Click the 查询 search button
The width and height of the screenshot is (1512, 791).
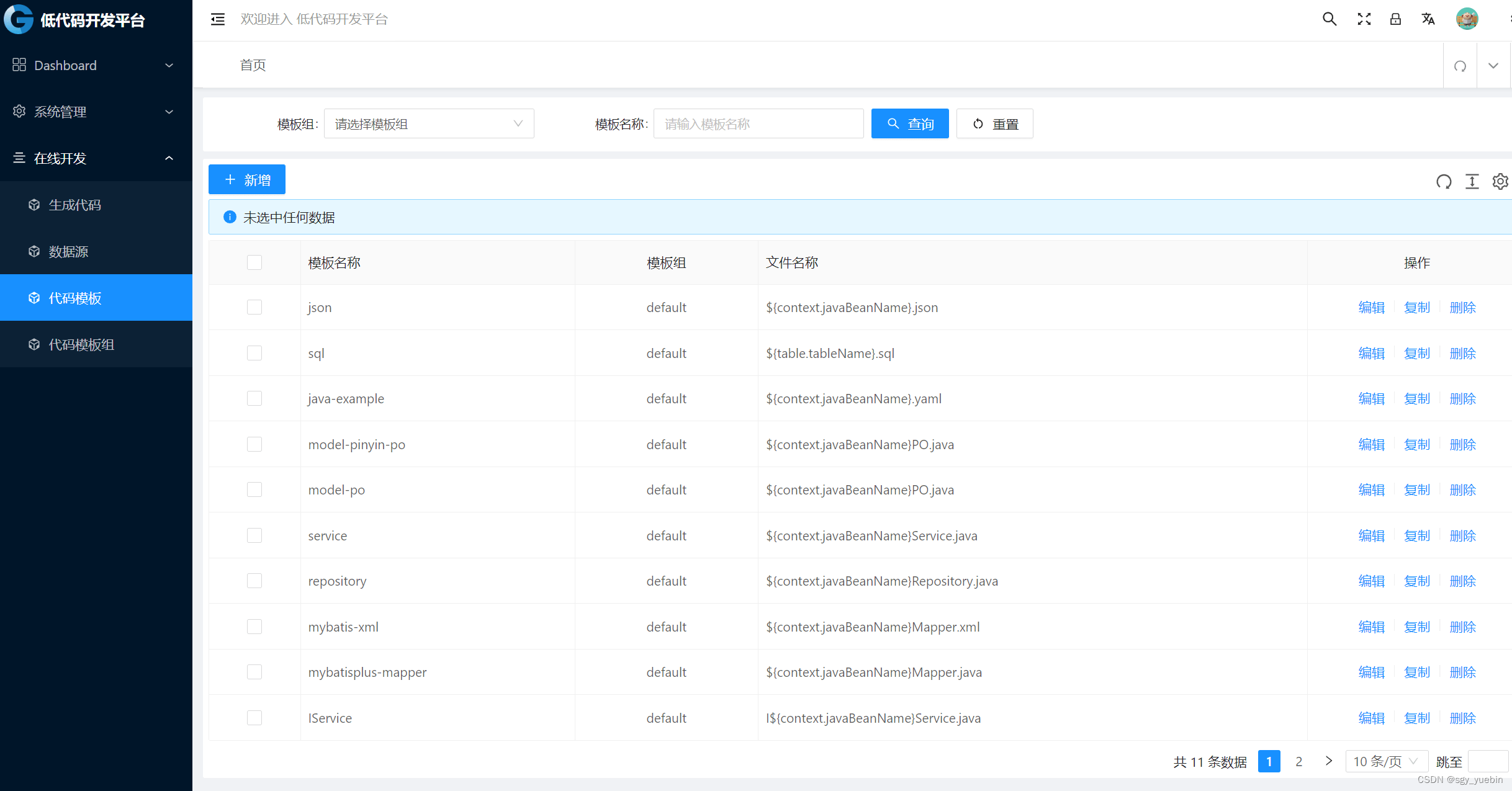(910, 123)
